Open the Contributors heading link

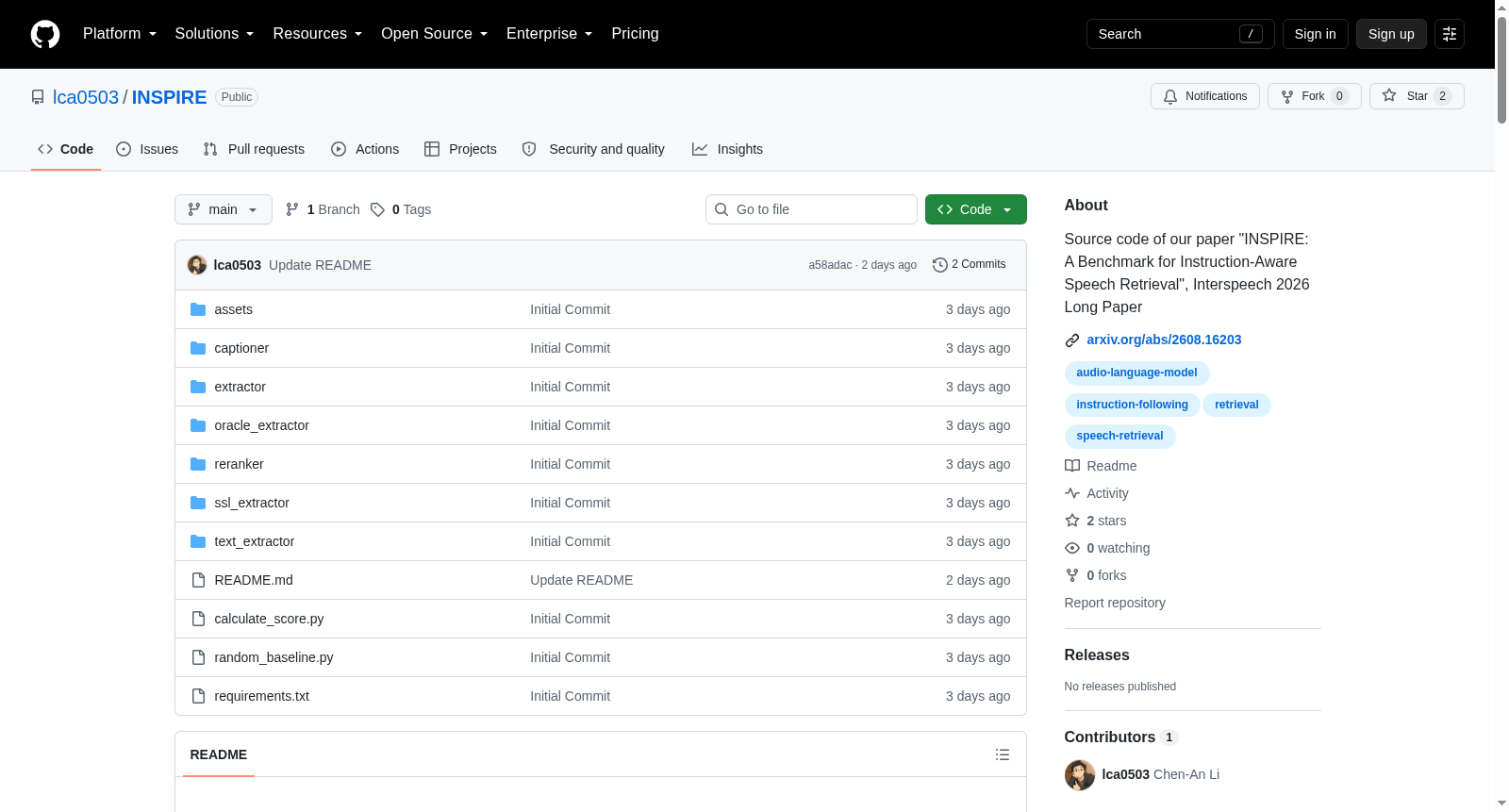(1121, 737)
